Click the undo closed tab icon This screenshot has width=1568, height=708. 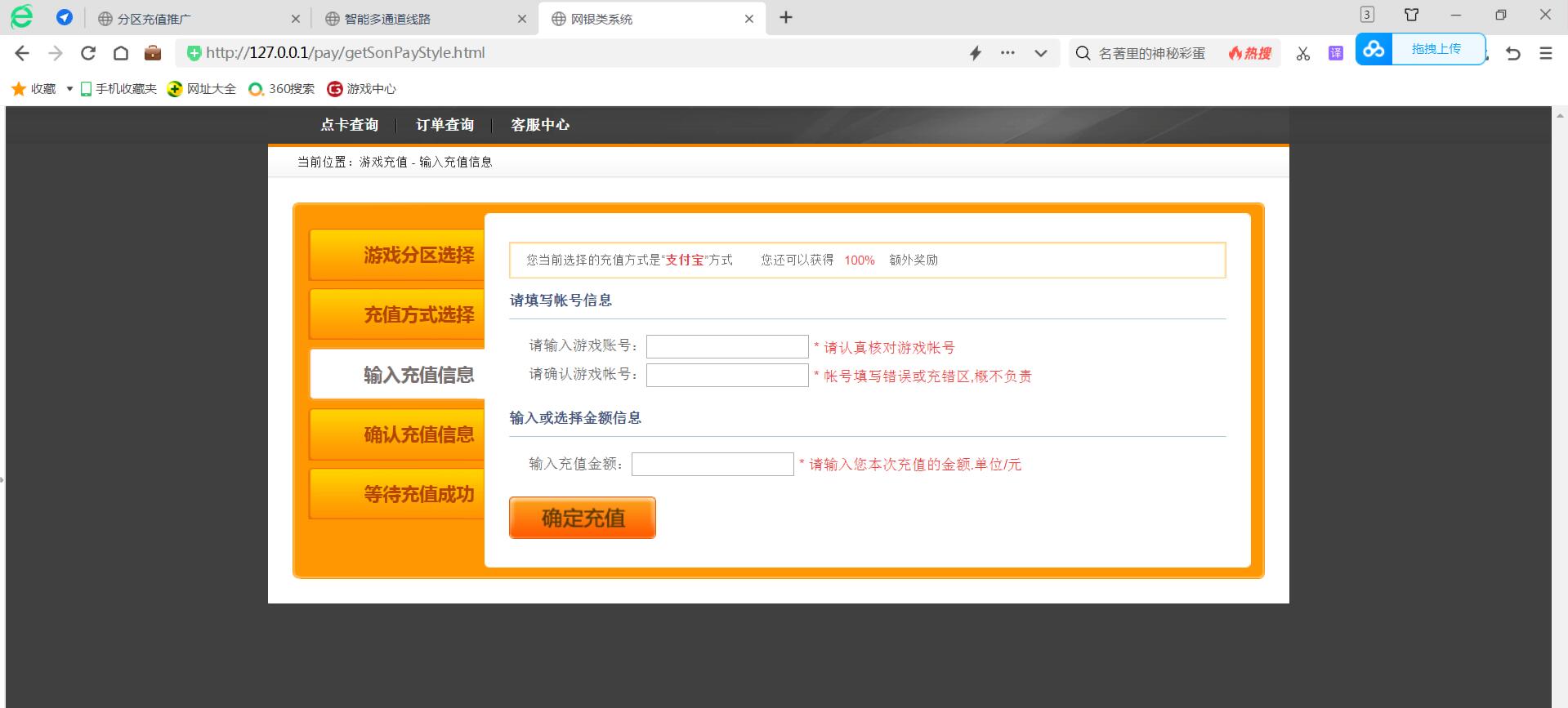point(1513,53)
